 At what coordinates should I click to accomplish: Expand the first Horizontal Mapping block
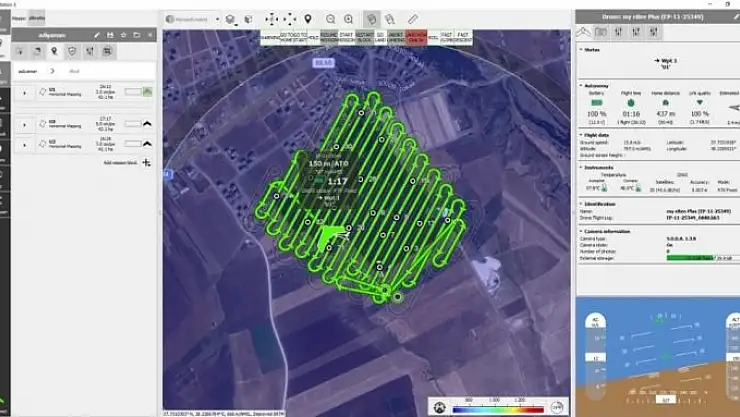[x=24, y=93]
